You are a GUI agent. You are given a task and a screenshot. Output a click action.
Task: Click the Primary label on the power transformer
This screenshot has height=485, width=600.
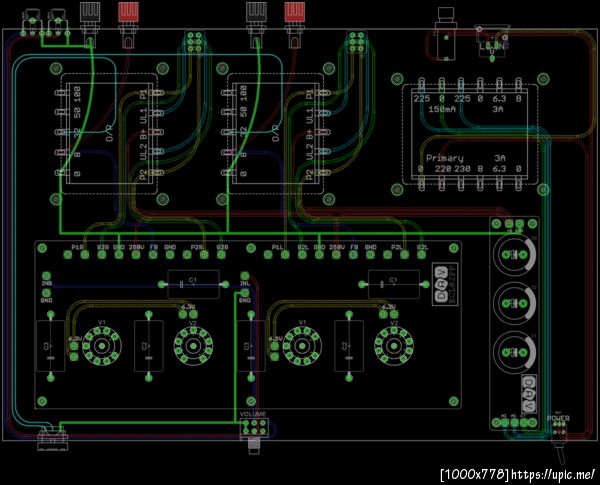coord(444,158)
